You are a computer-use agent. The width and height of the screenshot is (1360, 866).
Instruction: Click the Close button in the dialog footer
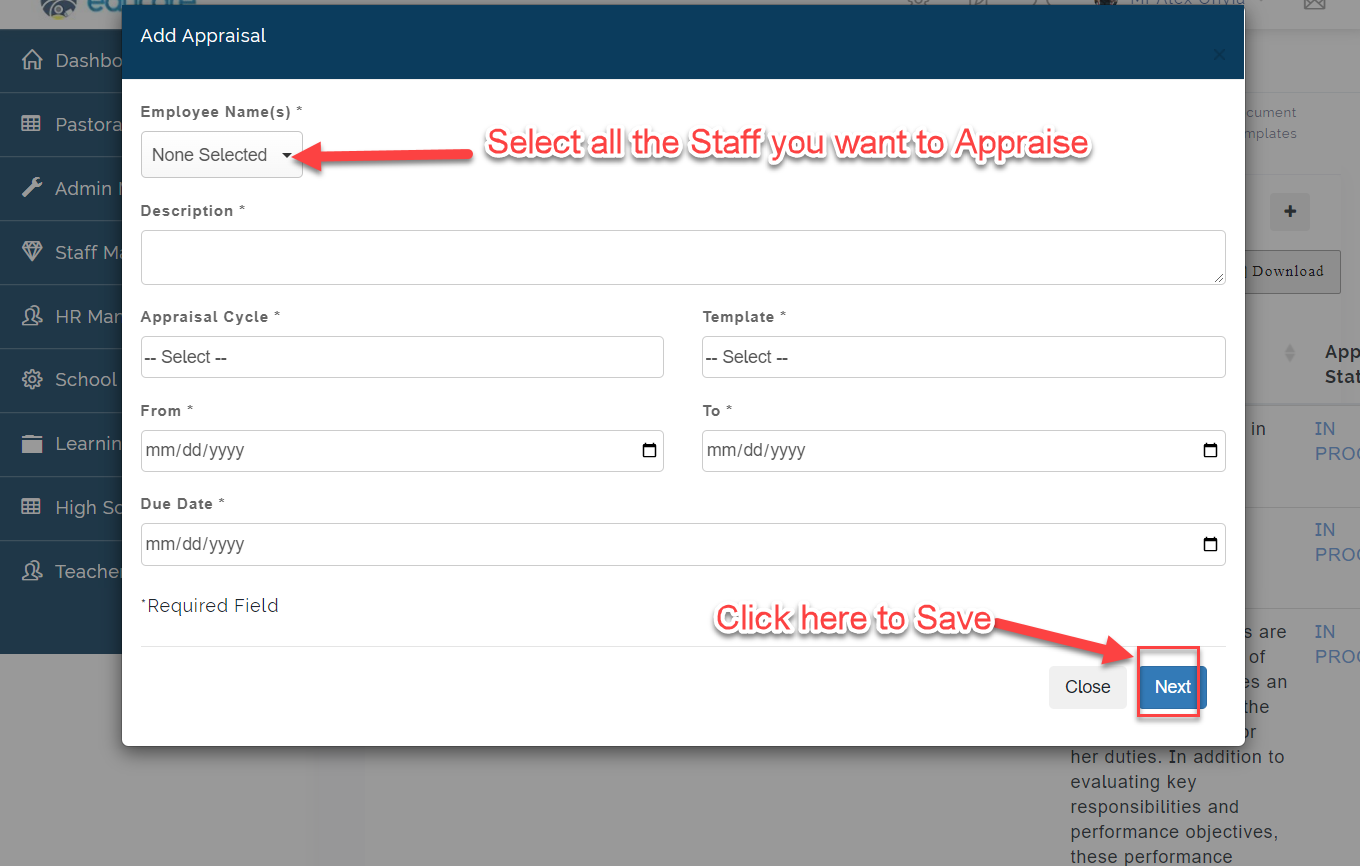(1088, 687)
